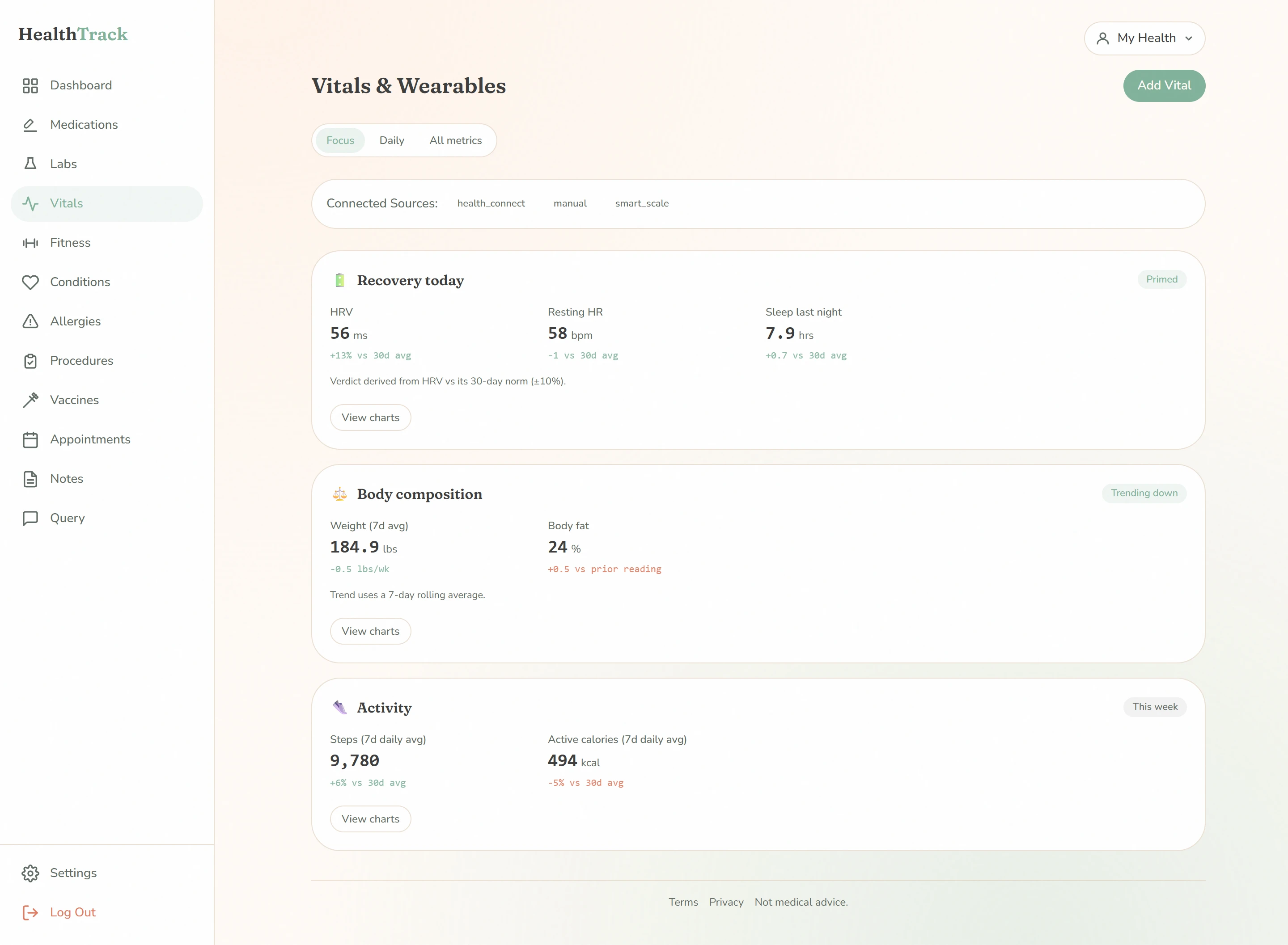Open the Dashboard grid icon
This screenshot has height=945, width=1288.
(x=30, y=85)
